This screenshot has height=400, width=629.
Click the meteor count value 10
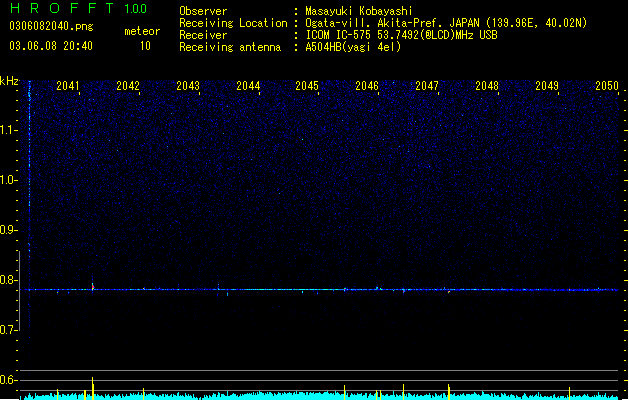[145, 46]
